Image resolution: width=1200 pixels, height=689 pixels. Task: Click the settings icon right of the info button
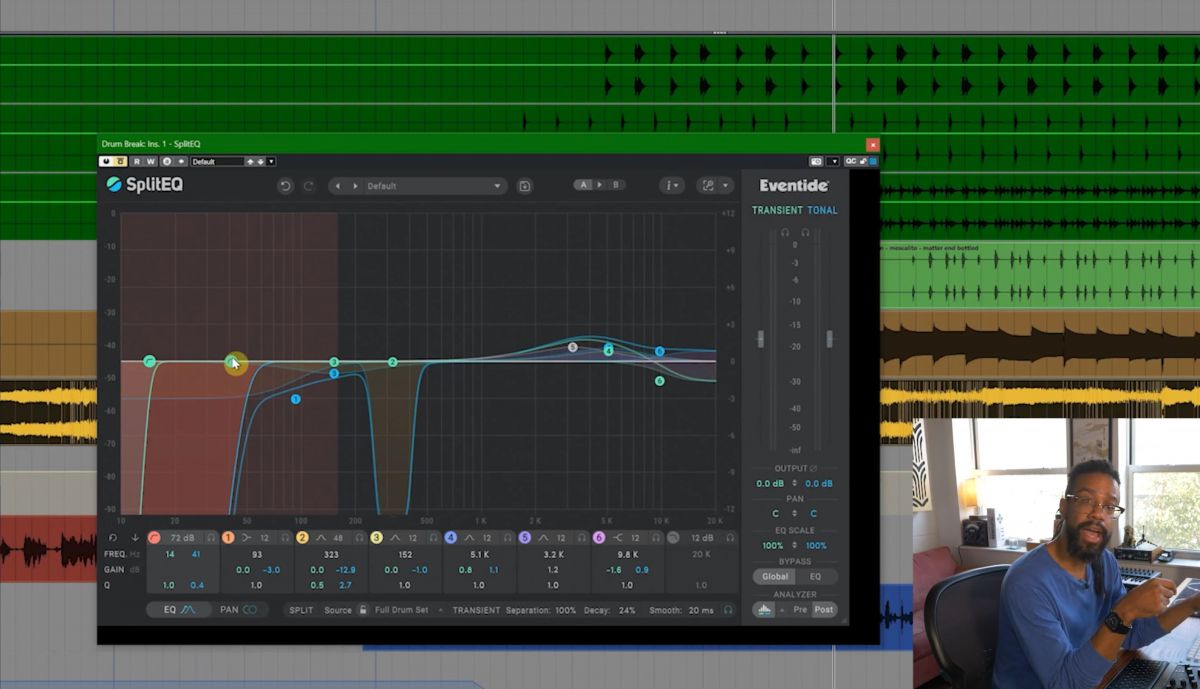tap(707, 185)
